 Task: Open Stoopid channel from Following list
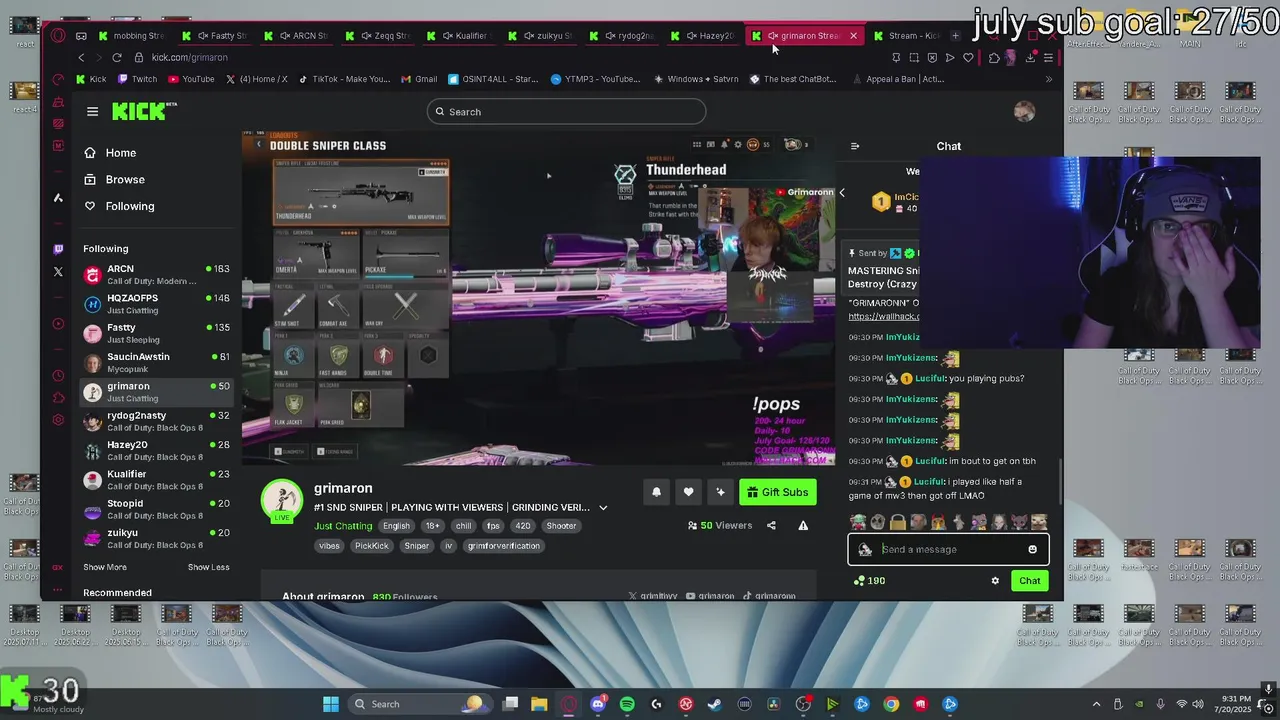(156, 509)
